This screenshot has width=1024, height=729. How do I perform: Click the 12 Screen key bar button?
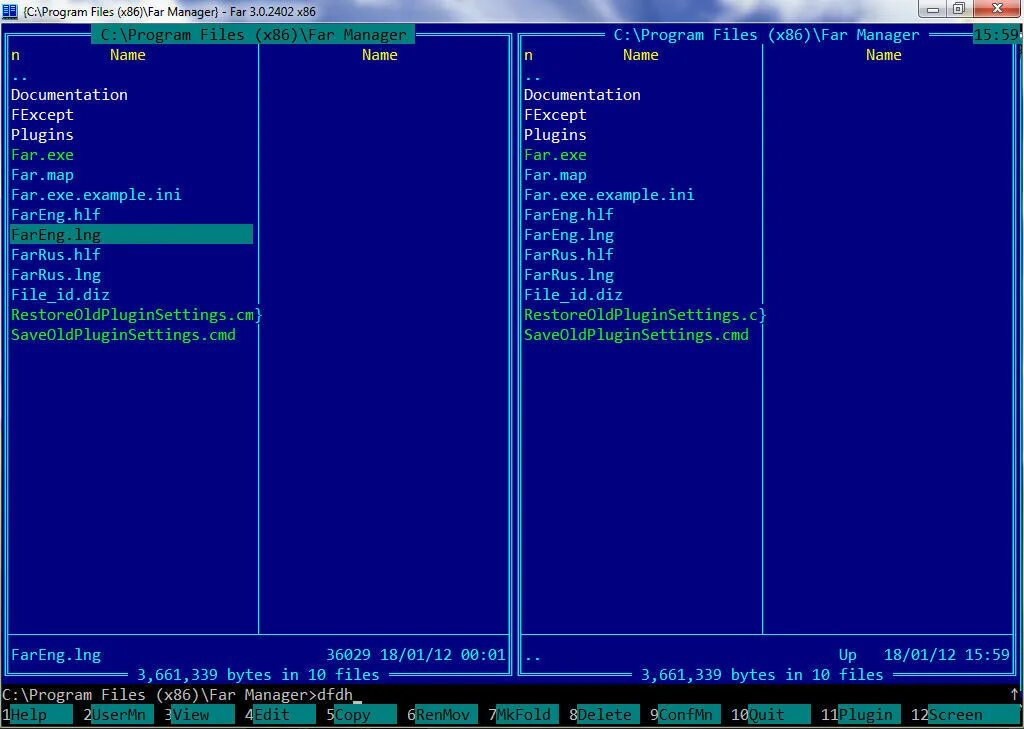(965, 715)
